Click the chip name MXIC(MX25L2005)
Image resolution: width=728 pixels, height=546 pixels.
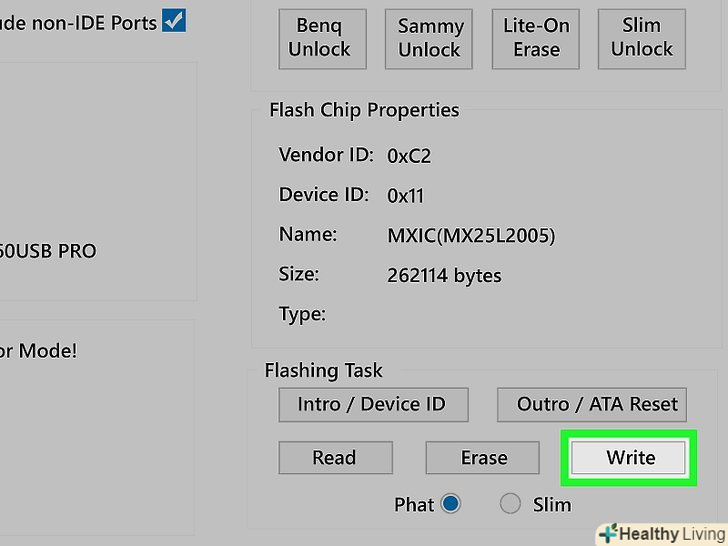click(x=471, y=236)
